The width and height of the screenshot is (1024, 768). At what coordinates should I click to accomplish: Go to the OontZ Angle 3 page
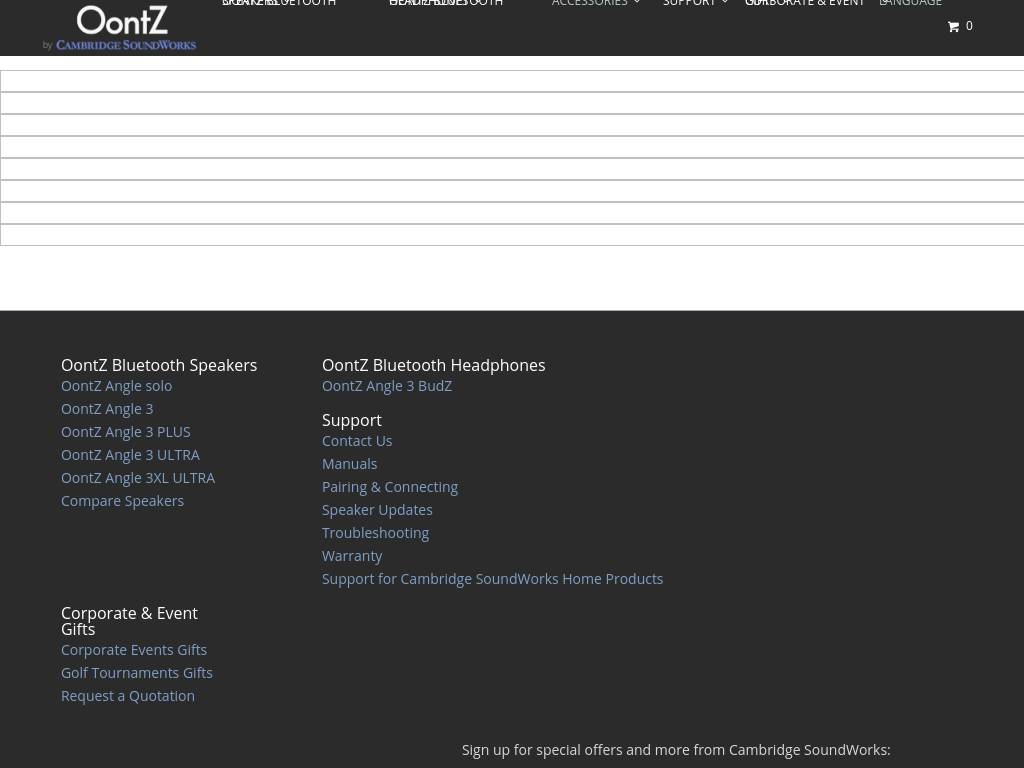[x=107, y=409]
